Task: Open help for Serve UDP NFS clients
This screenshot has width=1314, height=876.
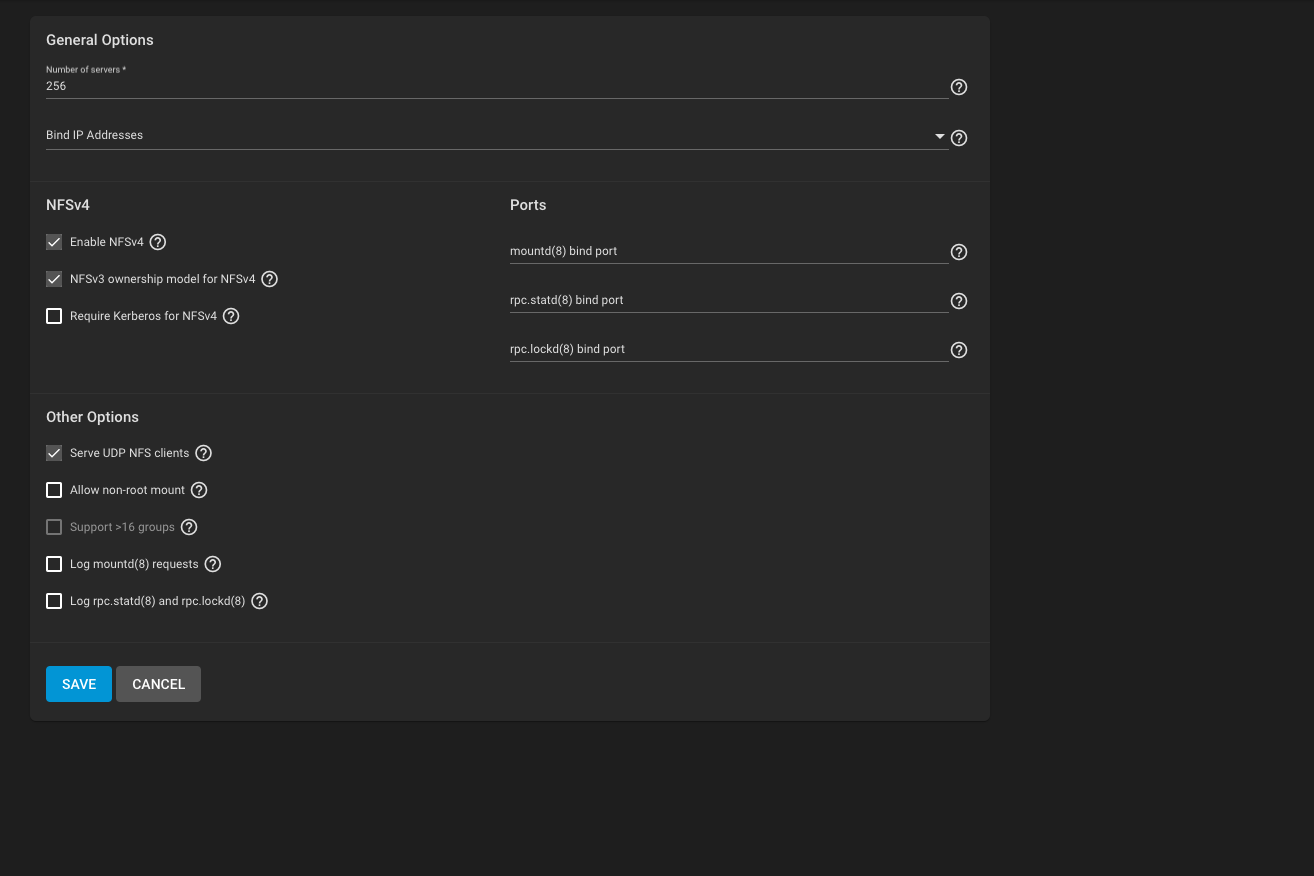Action: pos(203,453)
